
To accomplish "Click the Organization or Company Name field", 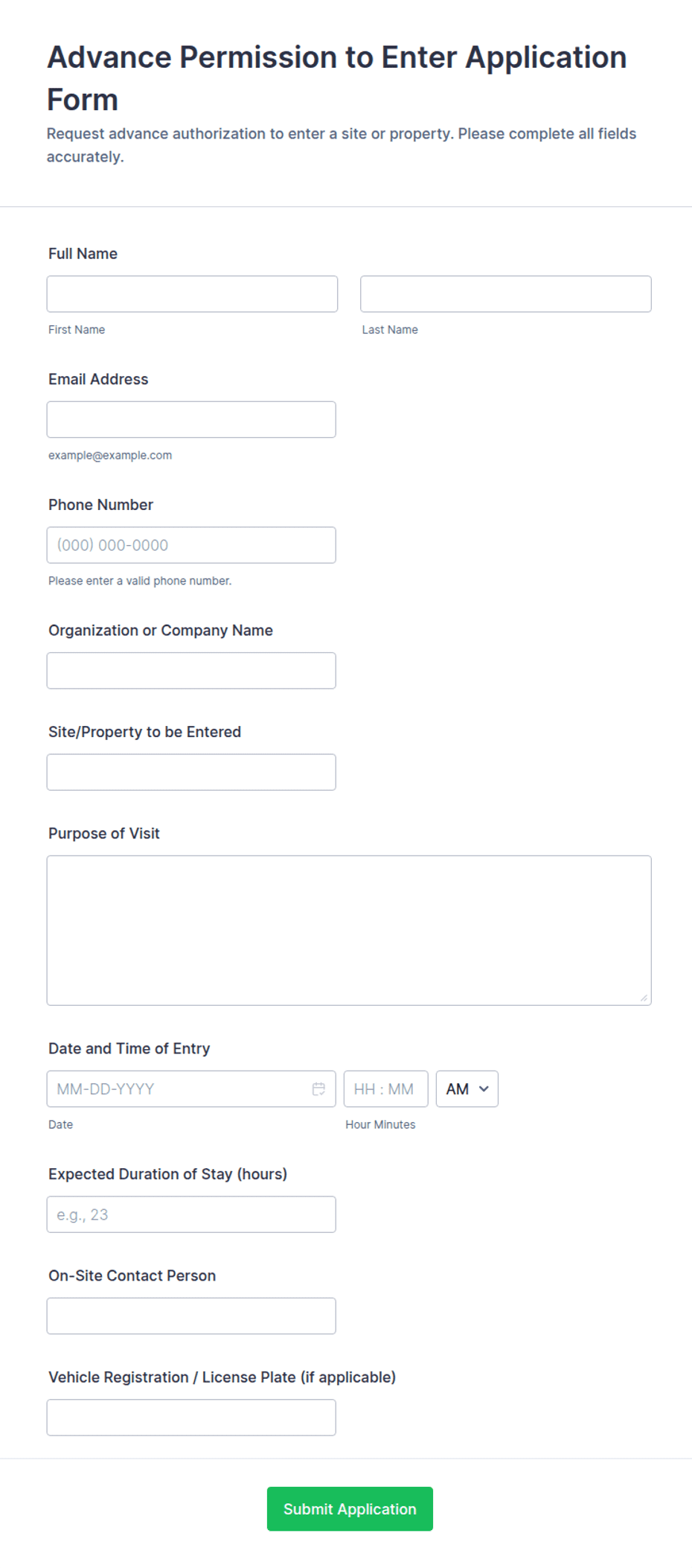I will pyautogui.click(x=191, y=670).
